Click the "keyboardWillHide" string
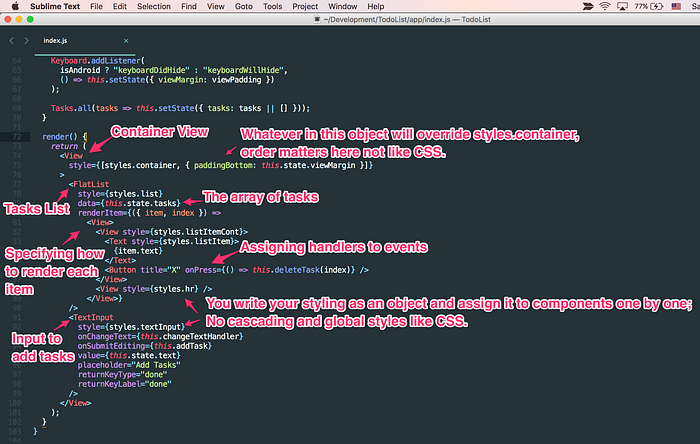This screenshot has height=444, width=700. [243, 70]
